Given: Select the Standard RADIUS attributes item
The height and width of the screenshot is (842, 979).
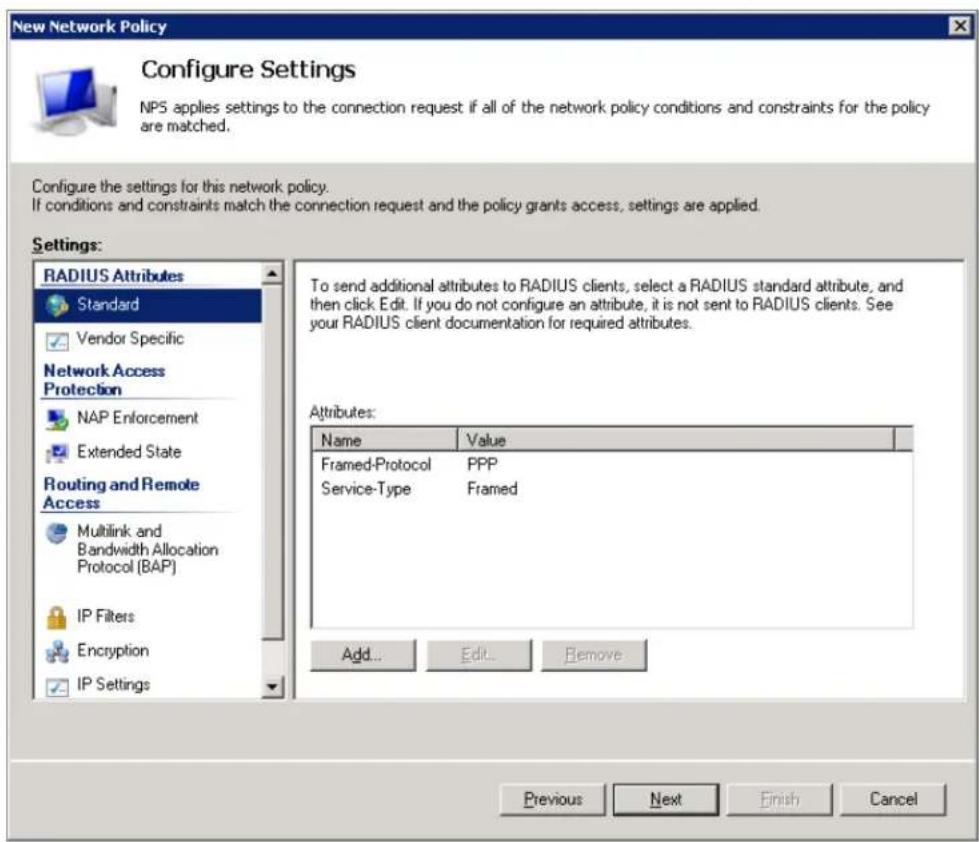Looking at the screenshot, I should click(148, 305).
